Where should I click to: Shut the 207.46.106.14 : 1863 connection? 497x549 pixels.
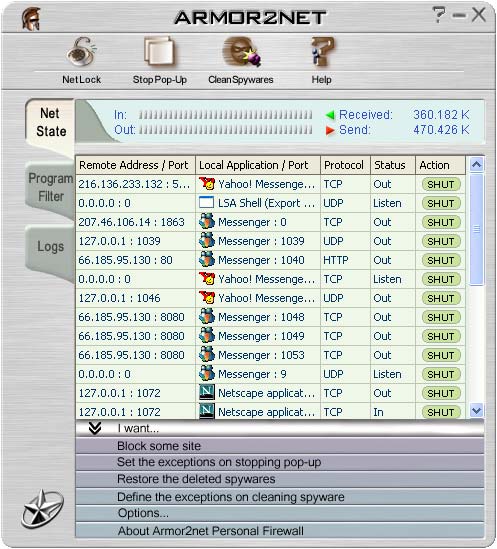pyautogui.click(x=441, y=222)
